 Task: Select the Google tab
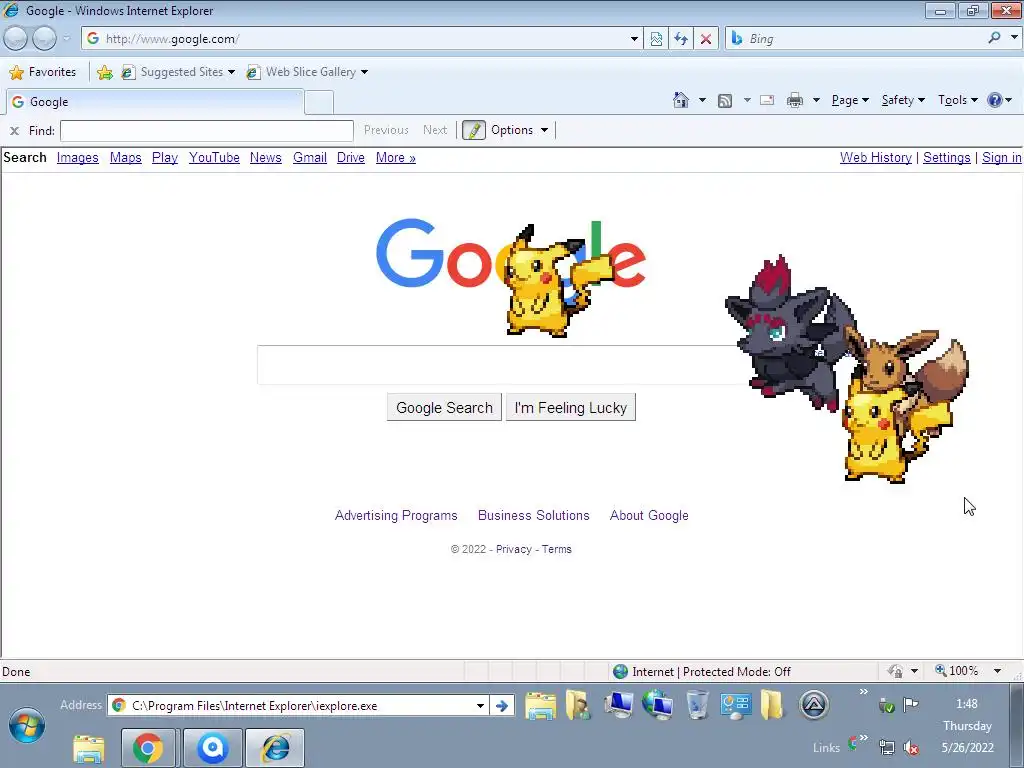click(155, 102)
